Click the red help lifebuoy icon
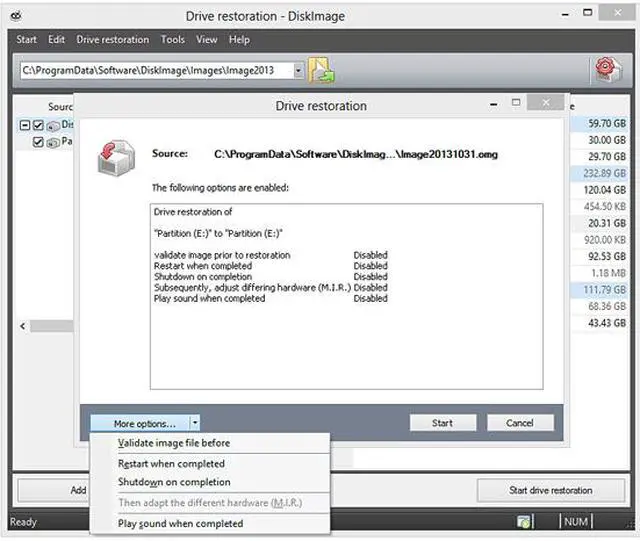The image size is (640, 541). point(603,70)
